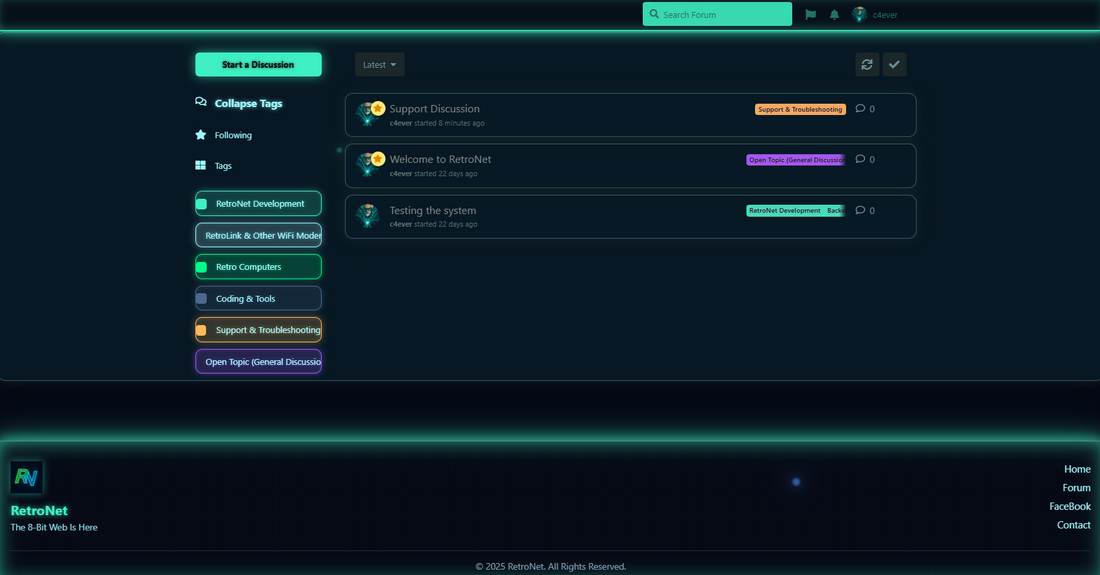The height and width of the screenshot is (575, 1100).
Task: Select the Open Topic (General Discussion) sidebar tag
Action: pyautogui.click(x=258, y=361)
